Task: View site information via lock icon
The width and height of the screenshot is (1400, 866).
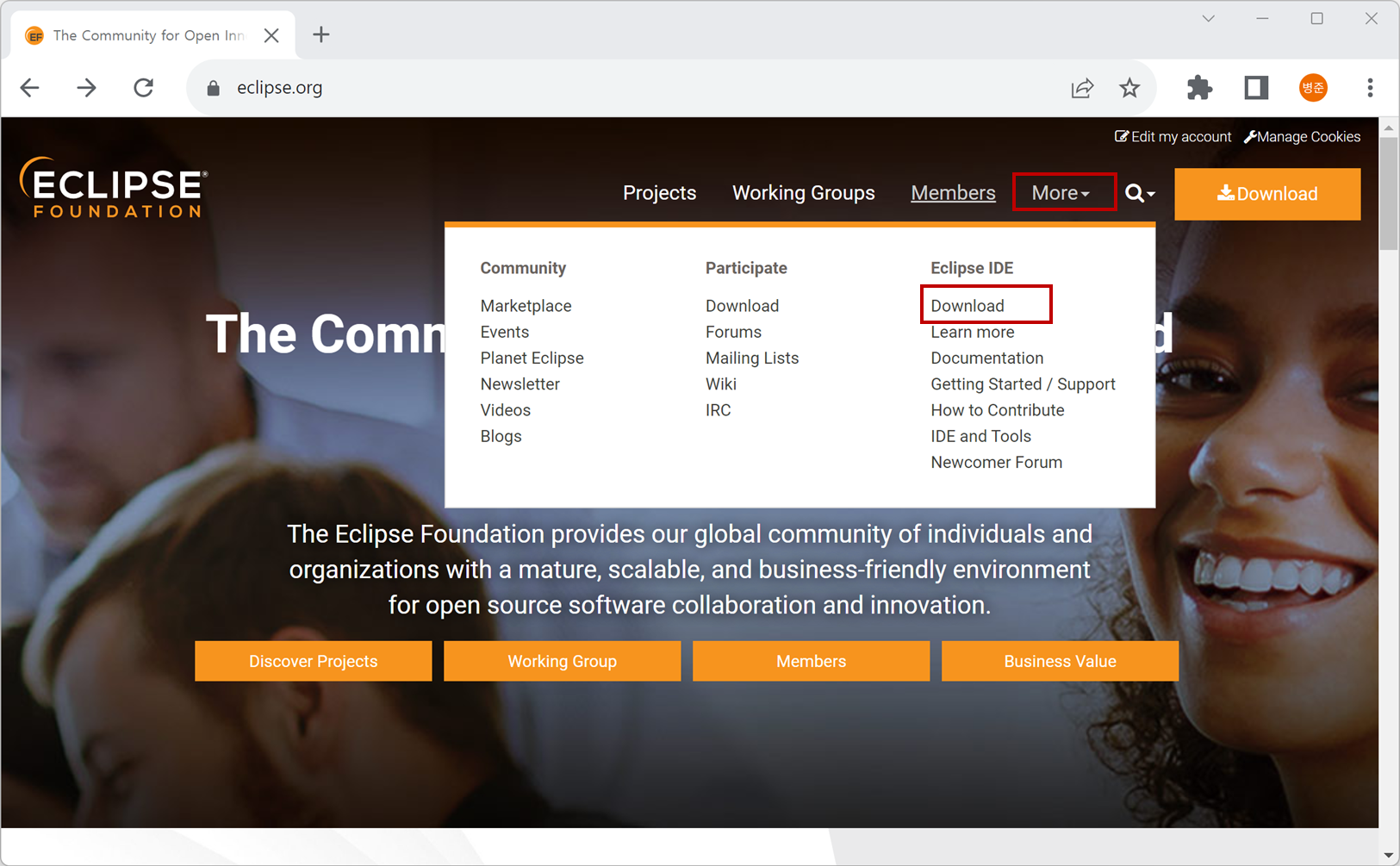Action: click(214, 88)
